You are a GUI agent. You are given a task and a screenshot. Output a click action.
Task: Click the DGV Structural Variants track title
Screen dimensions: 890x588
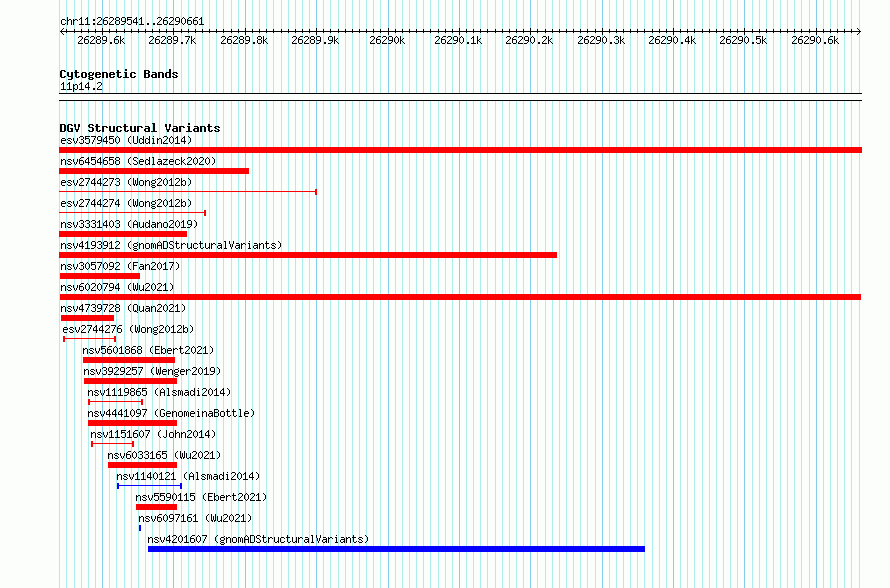(x=140, y=128)
